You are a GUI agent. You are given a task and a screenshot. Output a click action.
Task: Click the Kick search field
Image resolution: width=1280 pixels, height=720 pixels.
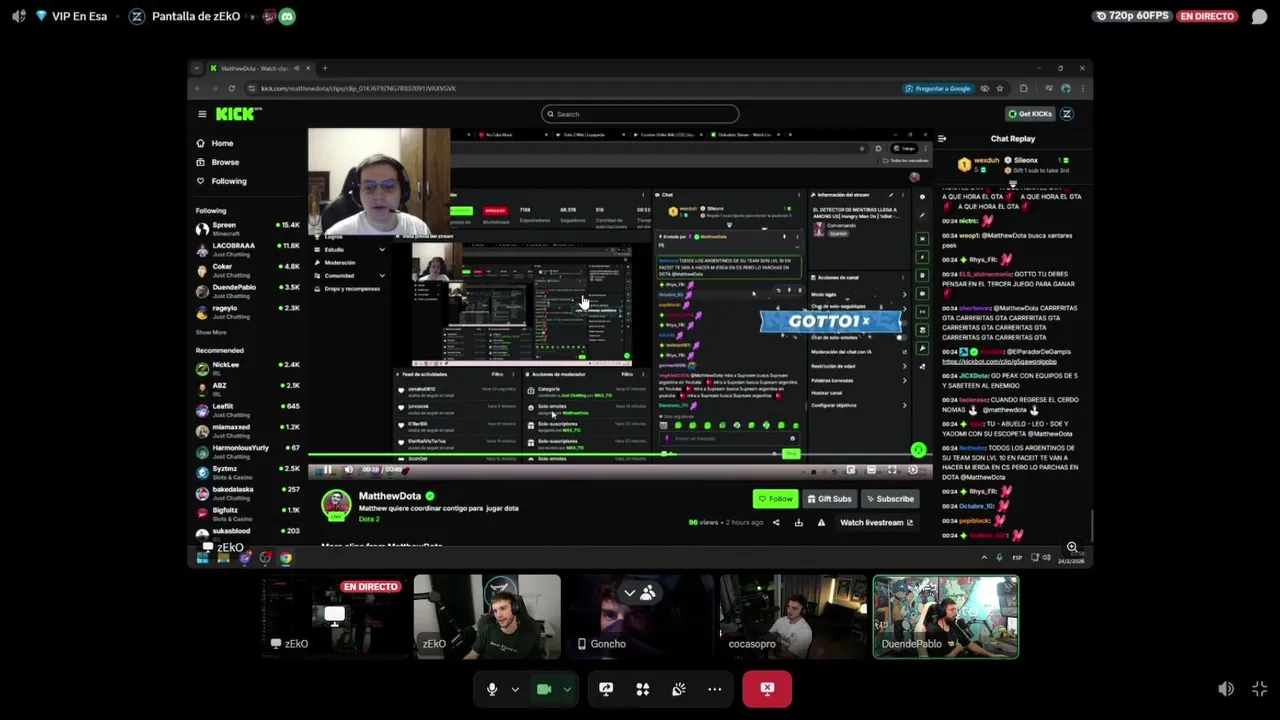640,114
